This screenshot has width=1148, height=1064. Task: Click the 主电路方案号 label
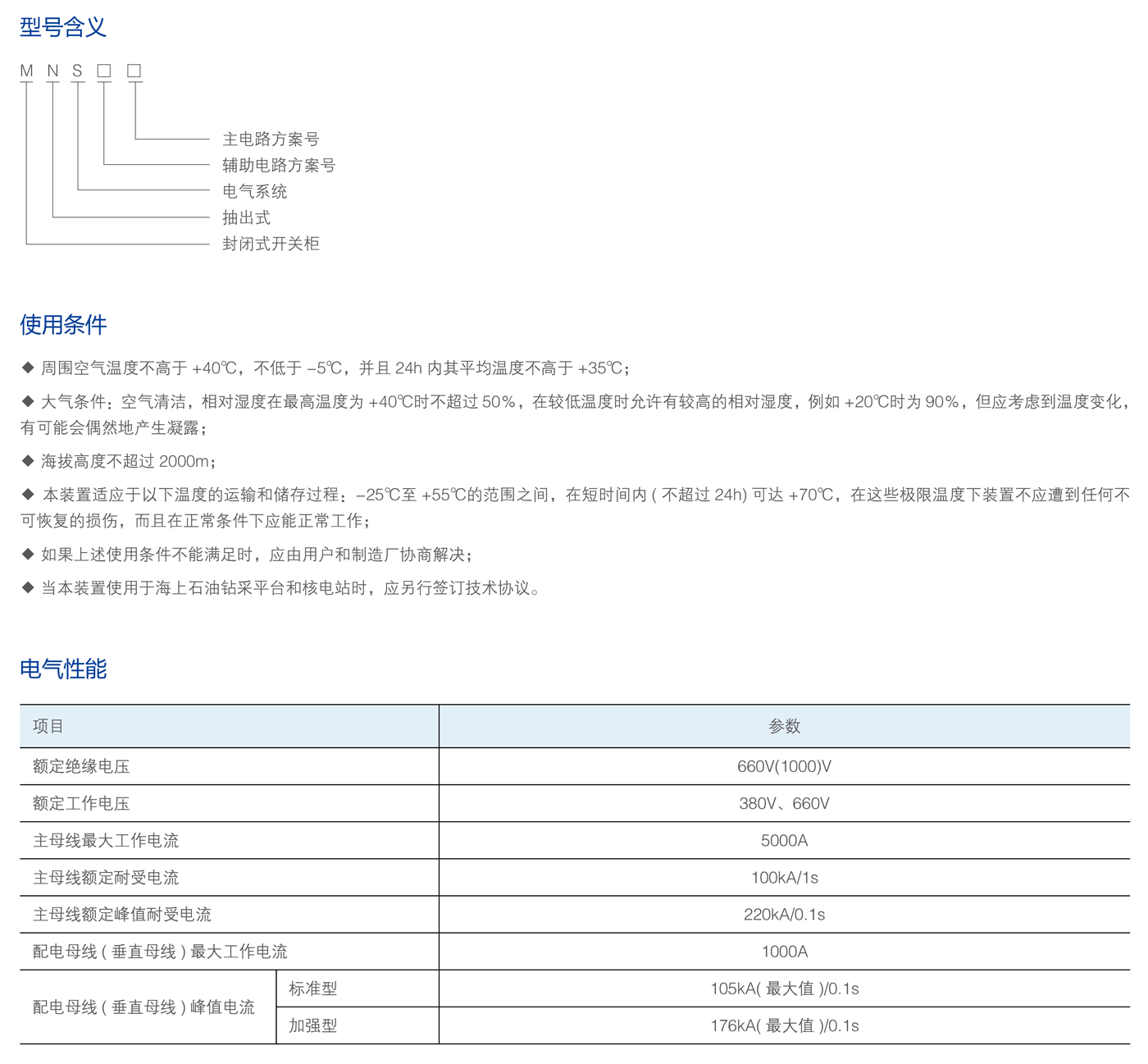[x=271, y=139]
